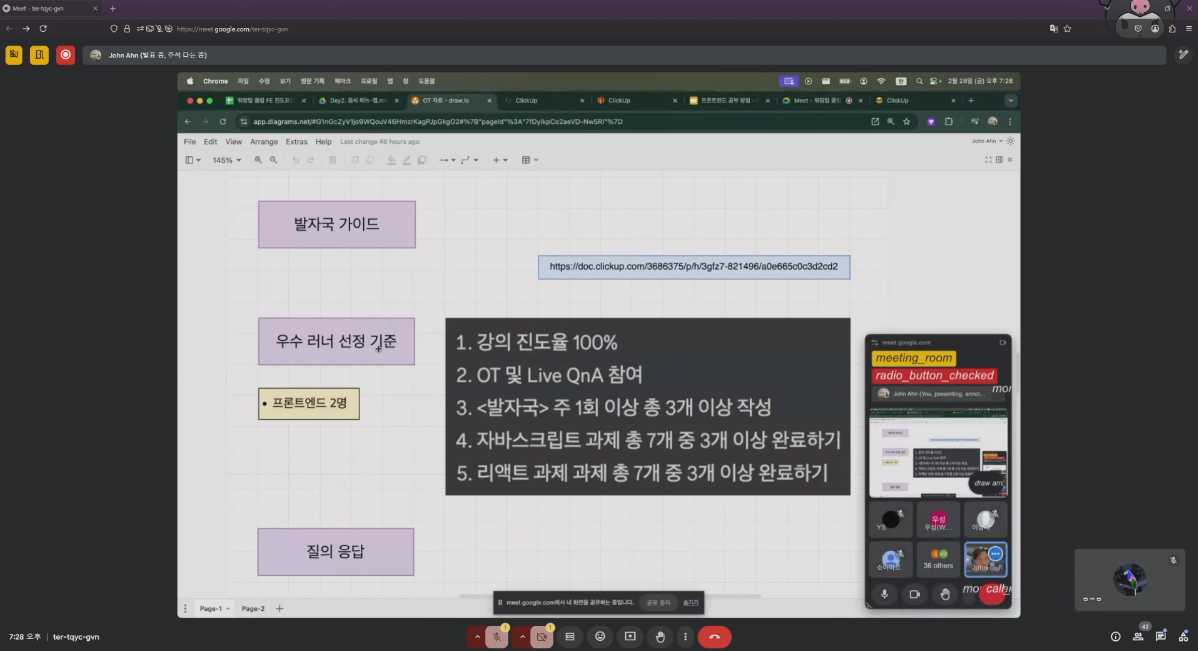This screenshot has width=1198, height=651.
Task: Switch to the Page-2 tab
Action: pyautogui.click(x=253, y=609)
